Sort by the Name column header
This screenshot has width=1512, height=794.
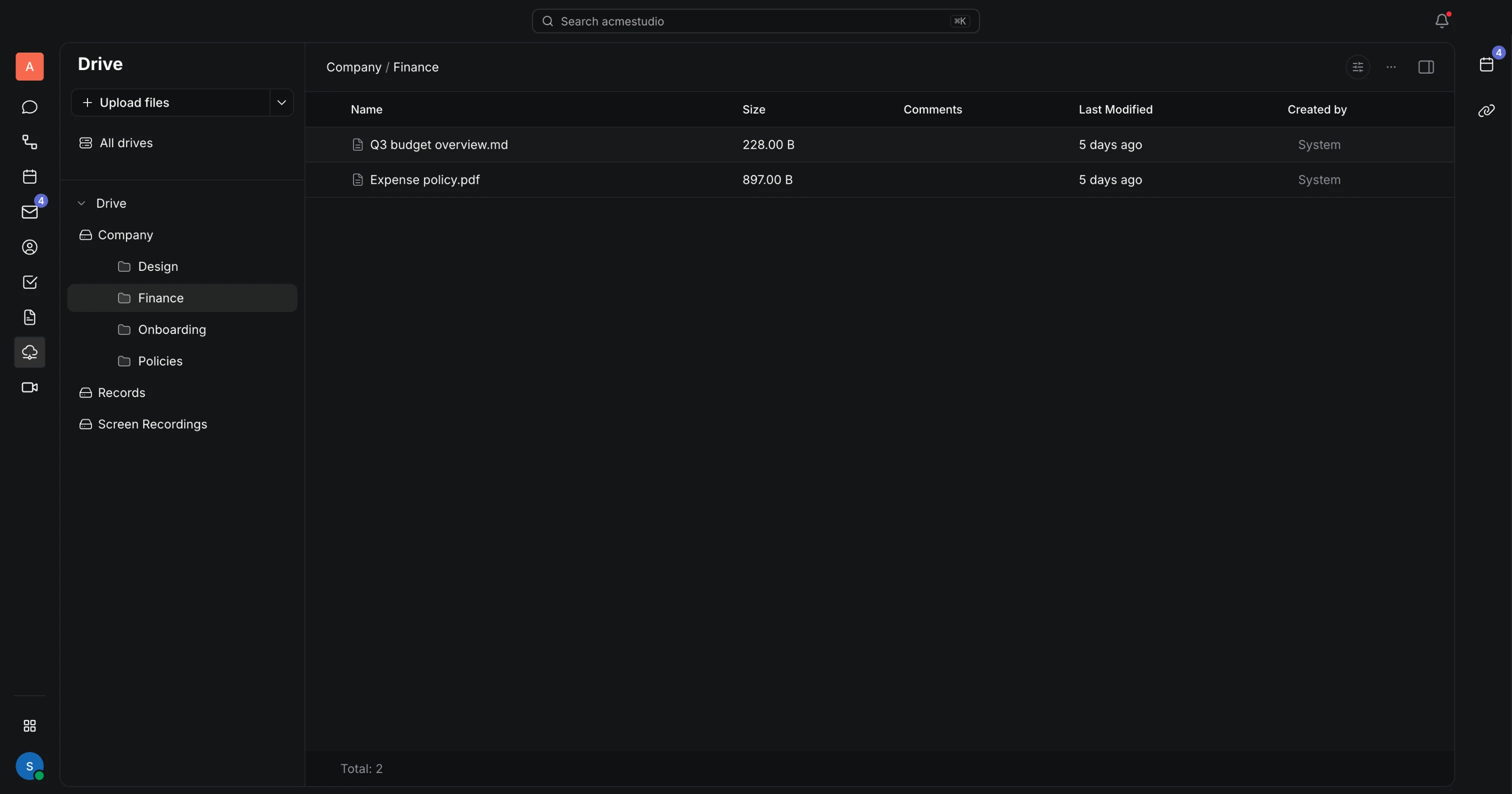tap(366, 109)
